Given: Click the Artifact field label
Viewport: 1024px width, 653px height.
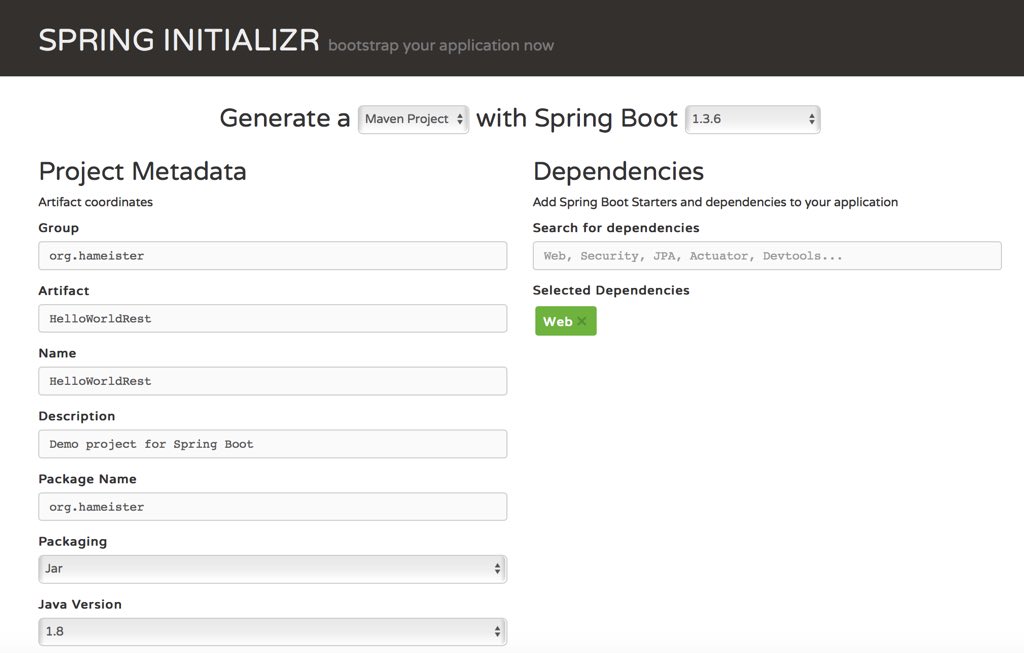Looking at the screenshot, I should click(64, 291).
